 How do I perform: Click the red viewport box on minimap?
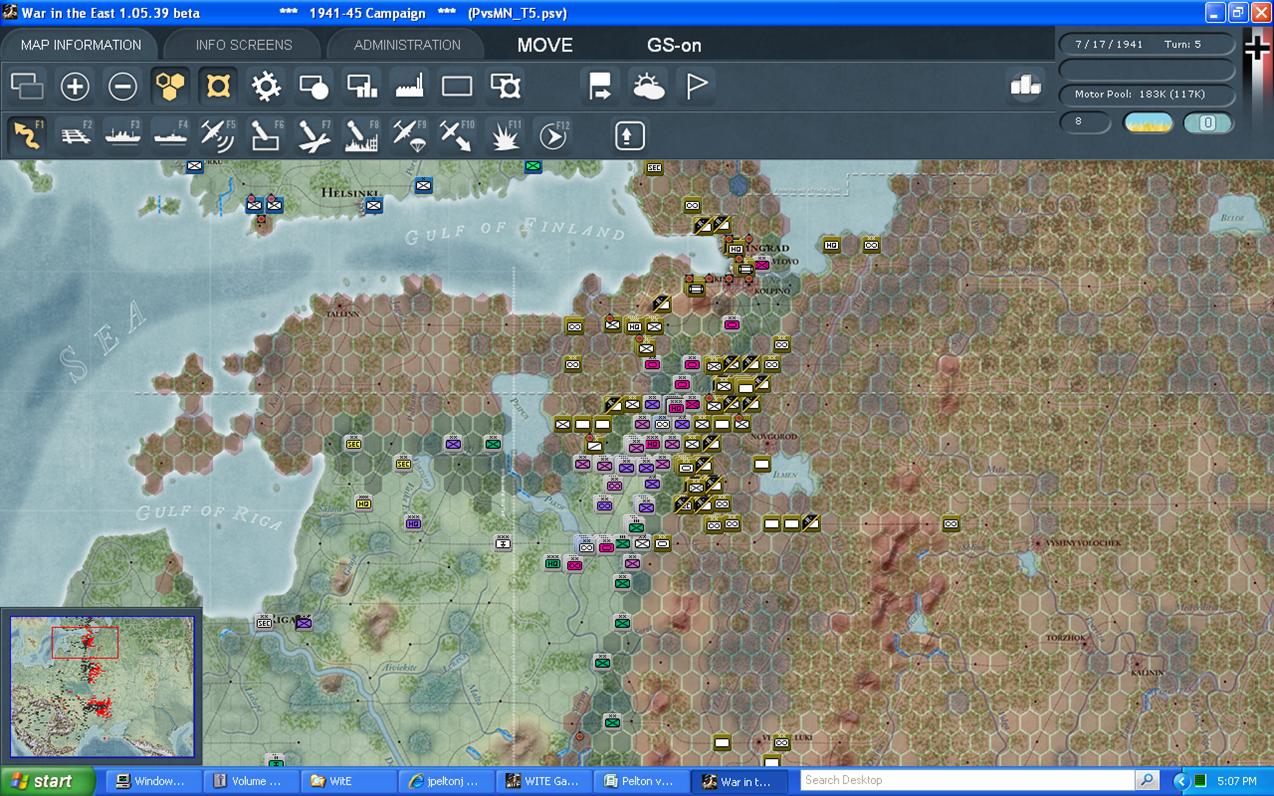(x=85, y=642)
